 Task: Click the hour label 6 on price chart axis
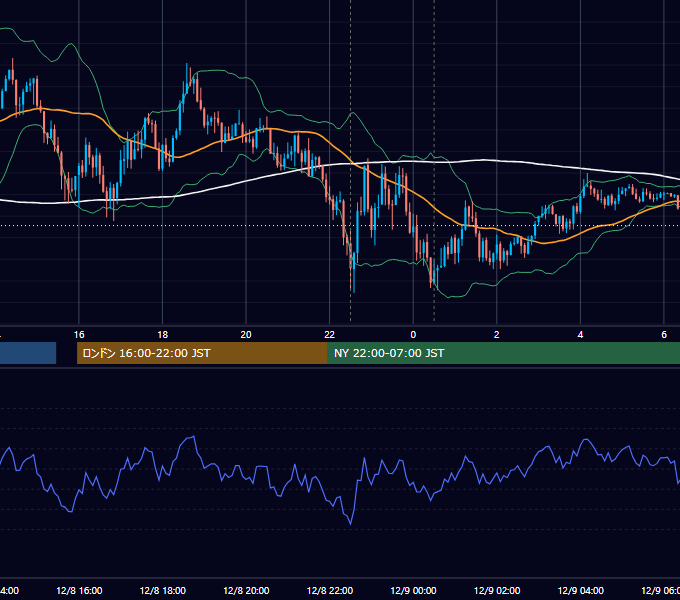tap(664, 334)
